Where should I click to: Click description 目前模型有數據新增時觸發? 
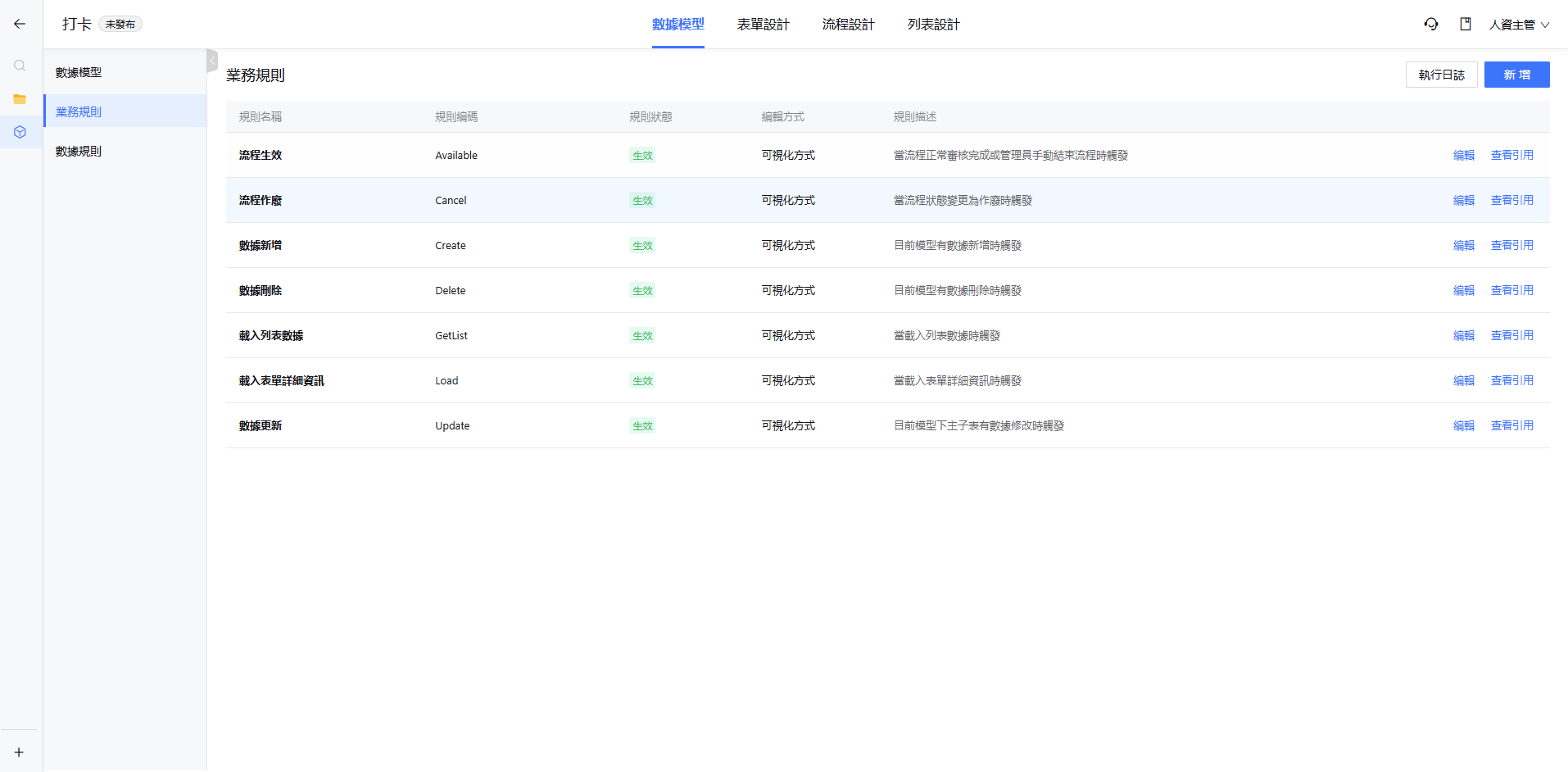click(958, 245)
